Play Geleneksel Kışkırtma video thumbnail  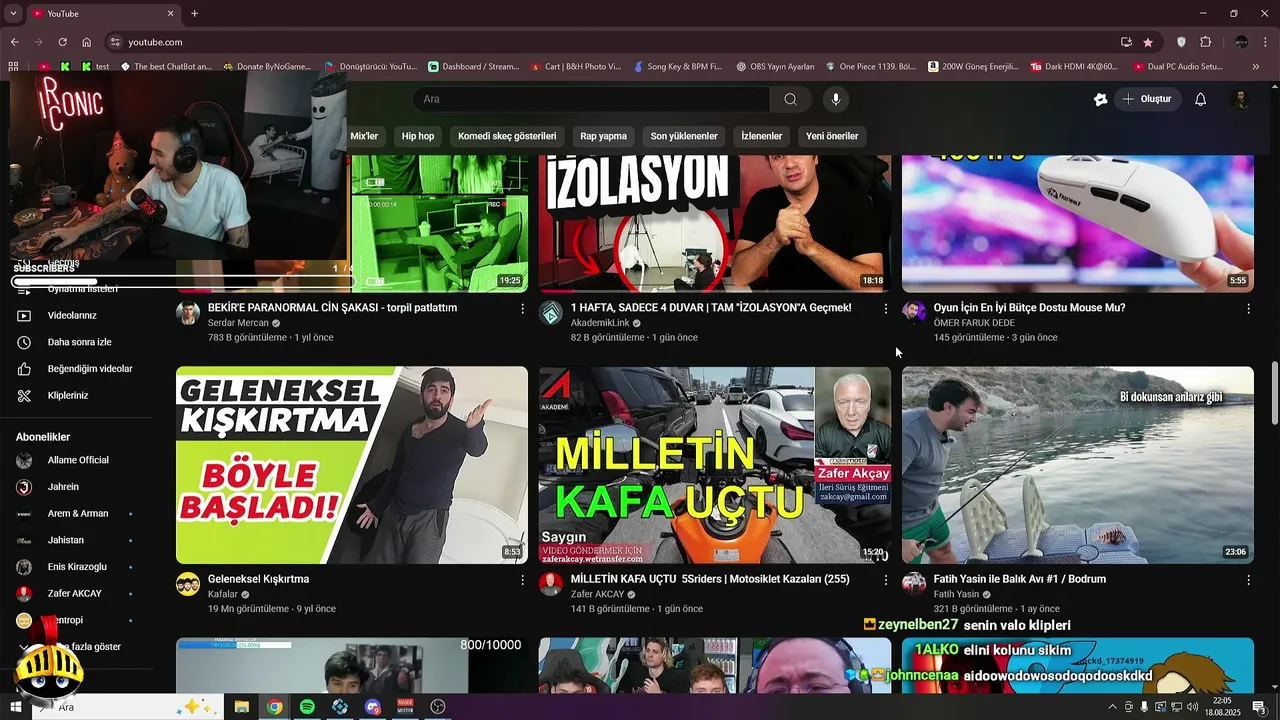[x=352, y=465]
